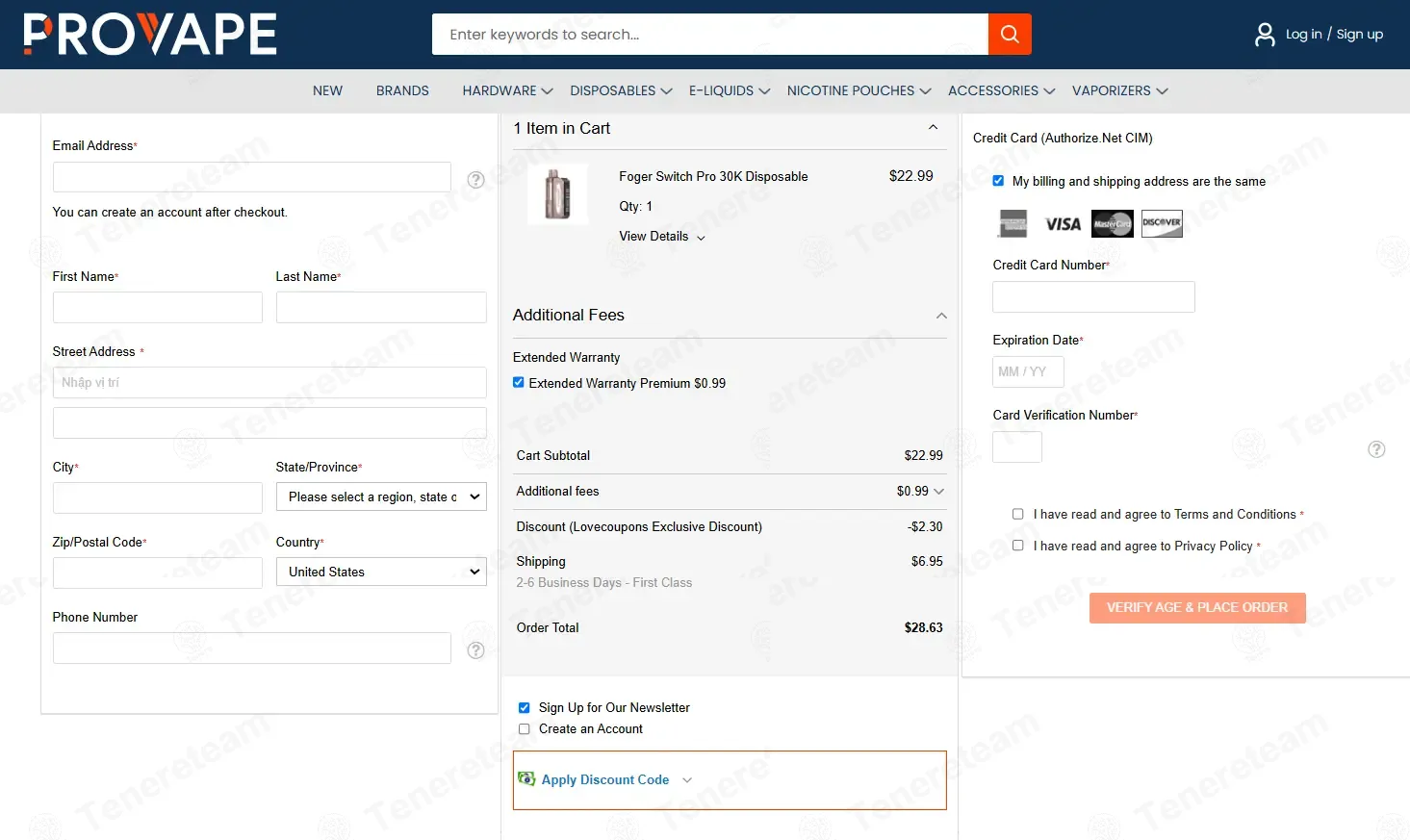Click the discount code tag icon
Screen dimensions: 1410x840
[x=526, y=778]
